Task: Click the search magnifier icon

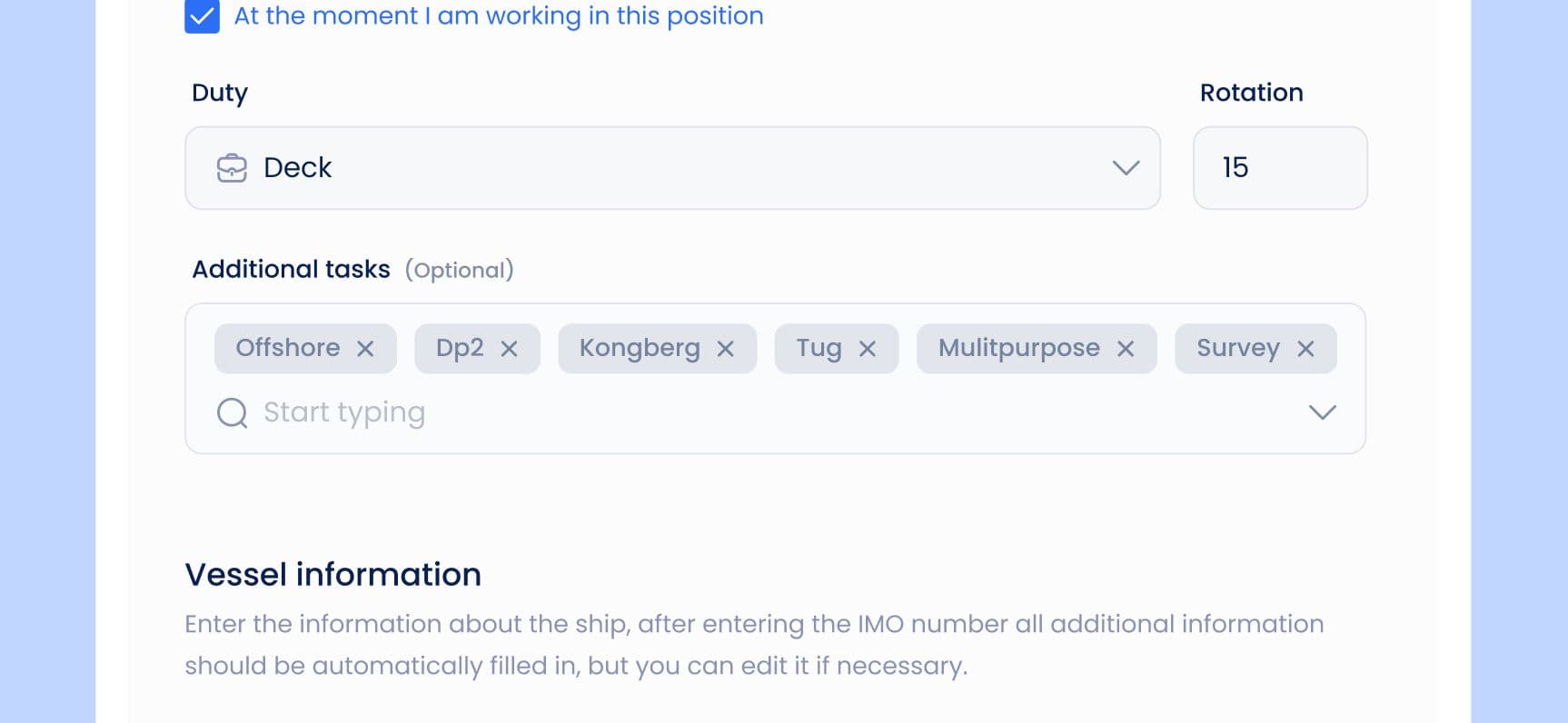Action: 232,412
